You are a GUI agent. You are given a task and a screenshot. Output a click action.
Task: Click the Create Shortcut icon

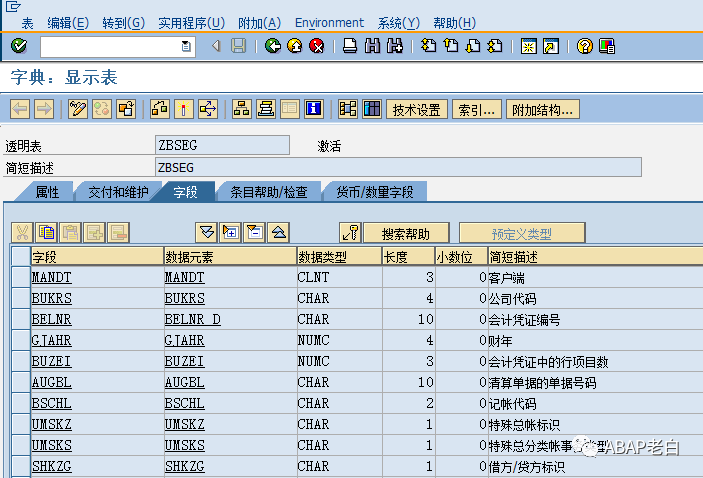point(551,46)
